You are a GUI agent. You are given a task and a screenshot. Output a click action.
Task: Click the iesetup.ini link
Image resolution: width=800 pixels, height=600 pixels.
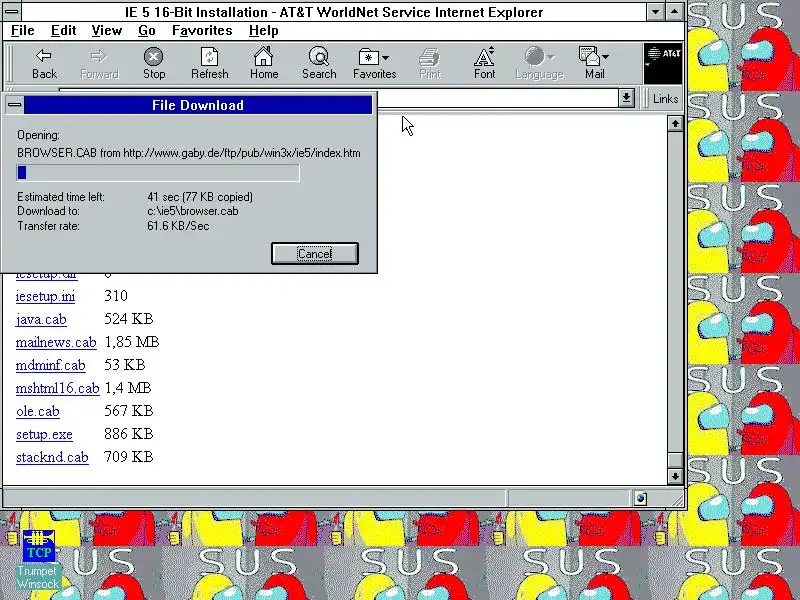[x=45, y=296]
